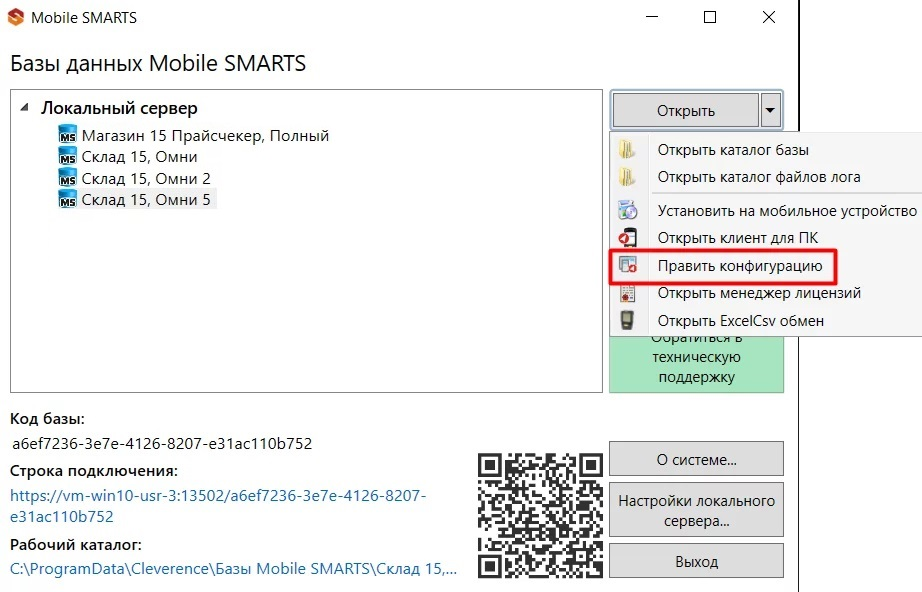Screen dimensions: 922x592
Task: Click database icon beside Склад 15, Омни 2
Action: [x=68, y=178]
